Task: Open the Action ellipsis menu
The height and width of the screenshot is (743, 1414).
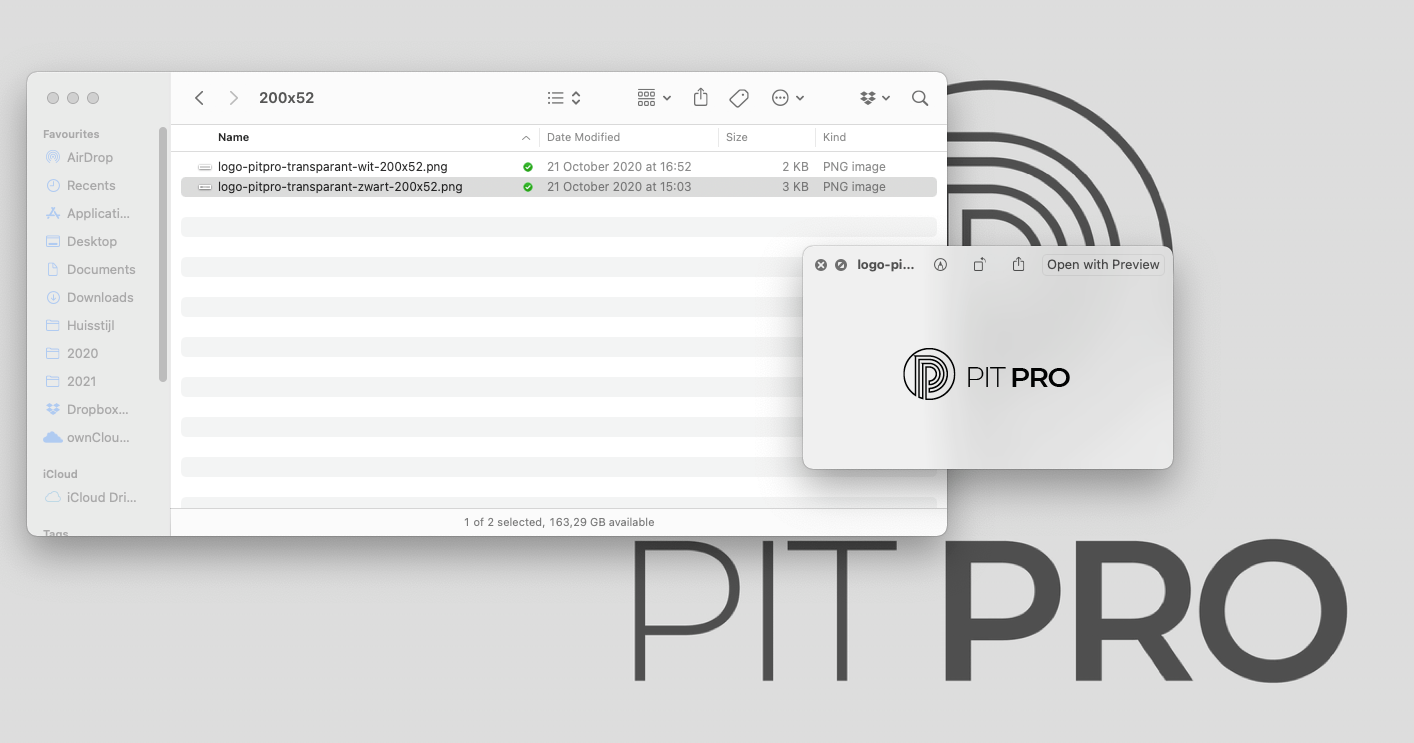Action: (788, 98)
